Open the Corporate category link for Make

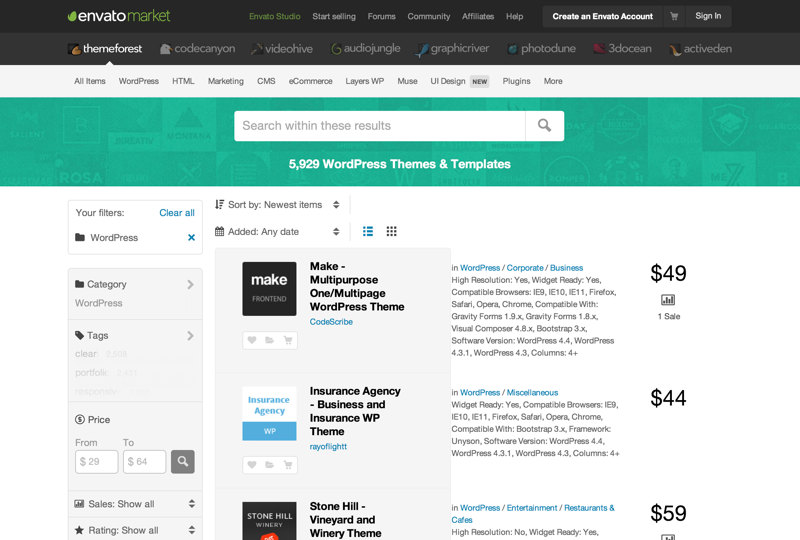click(525, 268)
